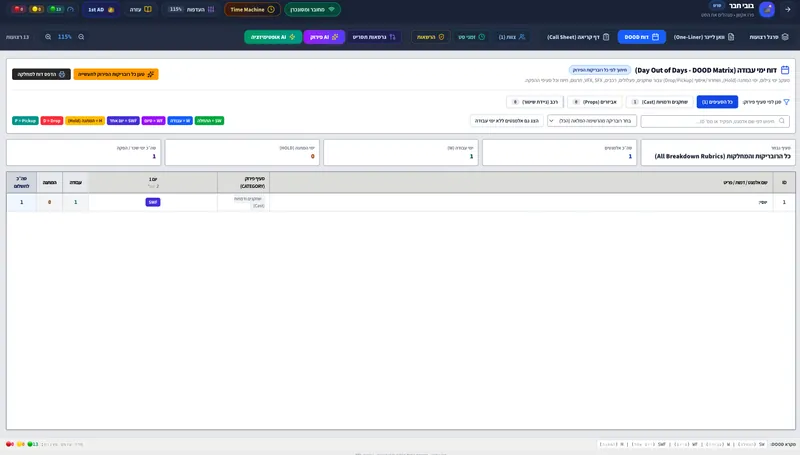Click the total-to-pay column header
The image size is (800, 455).
21,182
